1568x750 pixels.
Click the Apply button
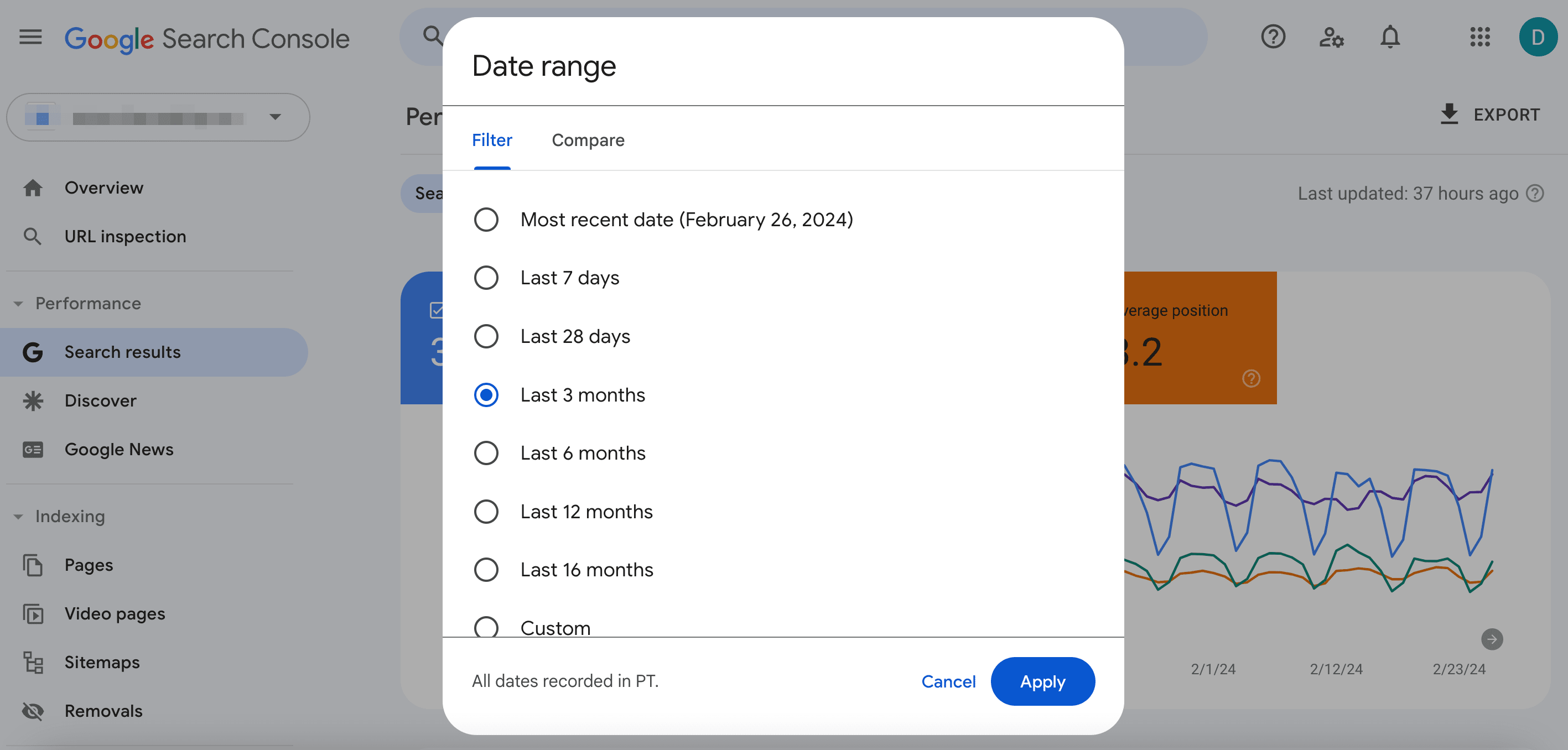tap(1043, 681)
